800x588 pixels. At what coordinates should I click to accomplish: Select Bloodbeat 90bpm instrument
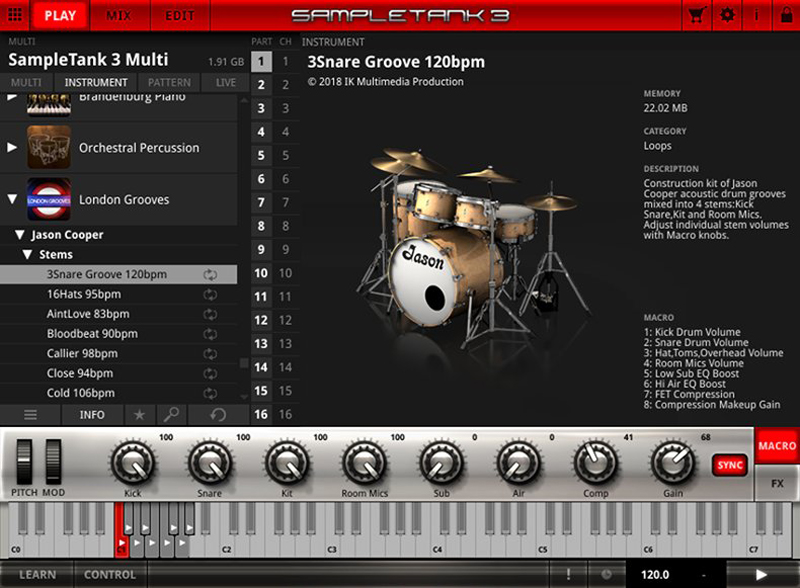118,334
